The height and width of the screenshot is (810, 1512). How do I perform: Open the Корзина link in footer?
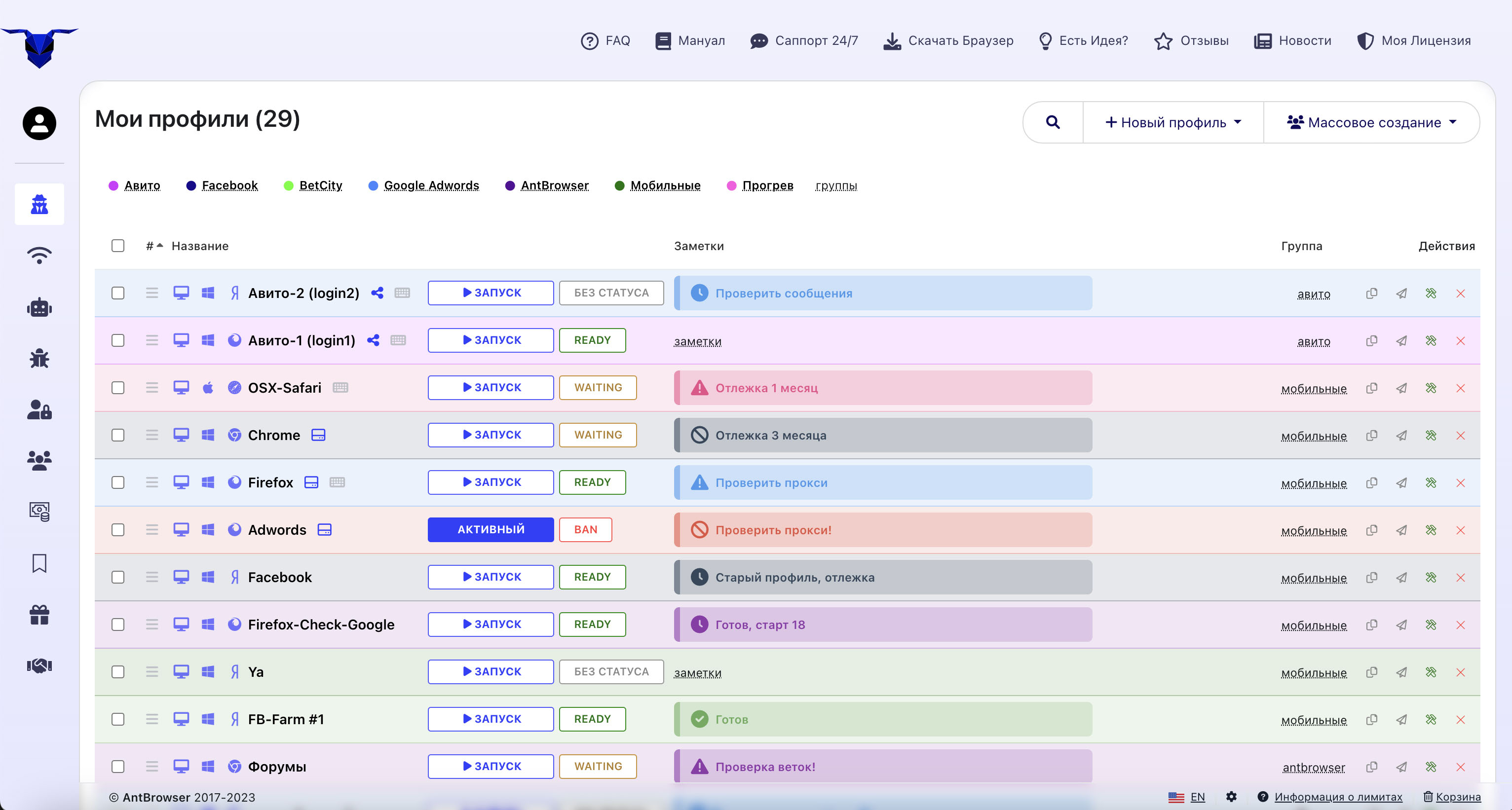[x=1452, y=797]
